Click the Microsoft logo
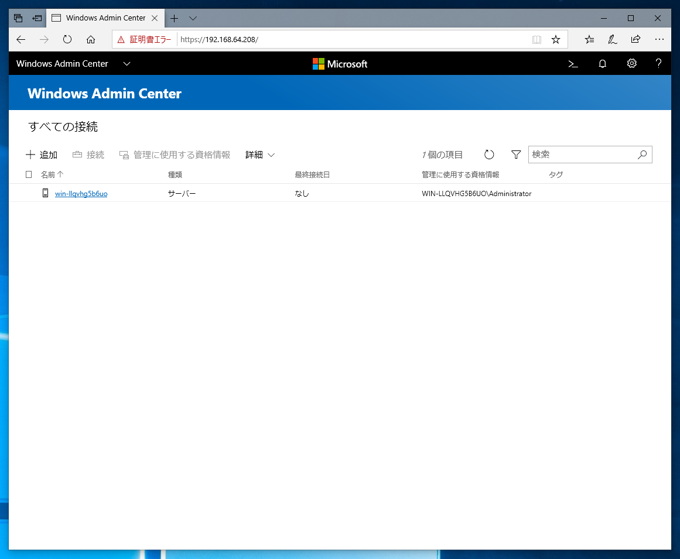Image resolution: width=680 pixels, height=559 pixels. (340, 64)
